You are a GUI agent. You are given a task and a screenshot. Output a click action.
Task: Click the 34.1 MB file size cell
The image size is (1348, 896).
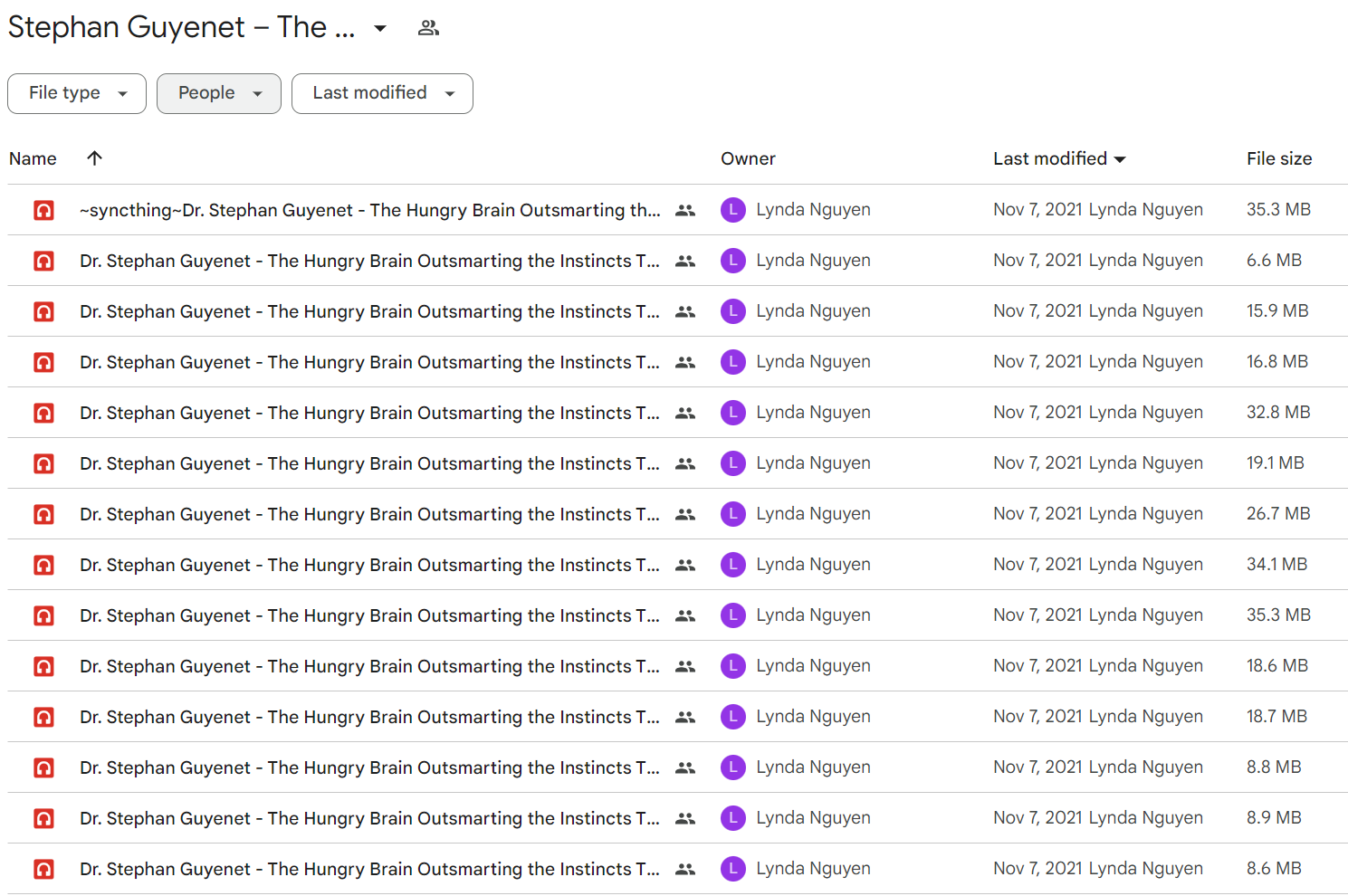[1276, 565]
